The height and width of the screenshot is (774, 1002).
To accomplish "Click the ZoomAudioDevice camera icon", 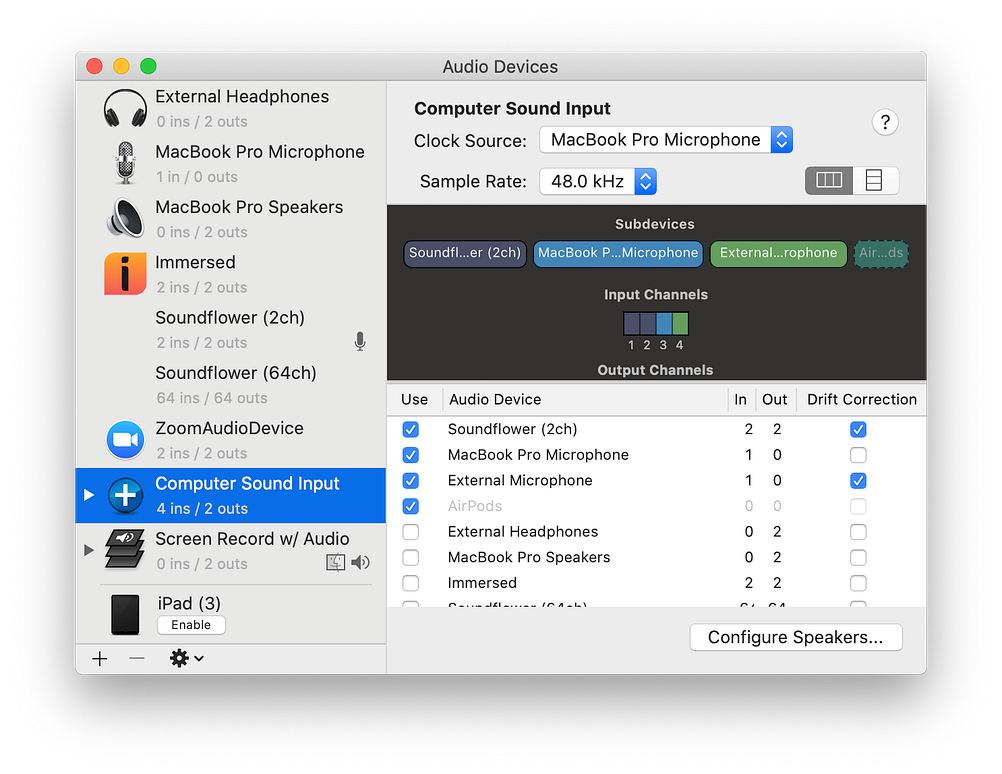I will pos(124,440).
